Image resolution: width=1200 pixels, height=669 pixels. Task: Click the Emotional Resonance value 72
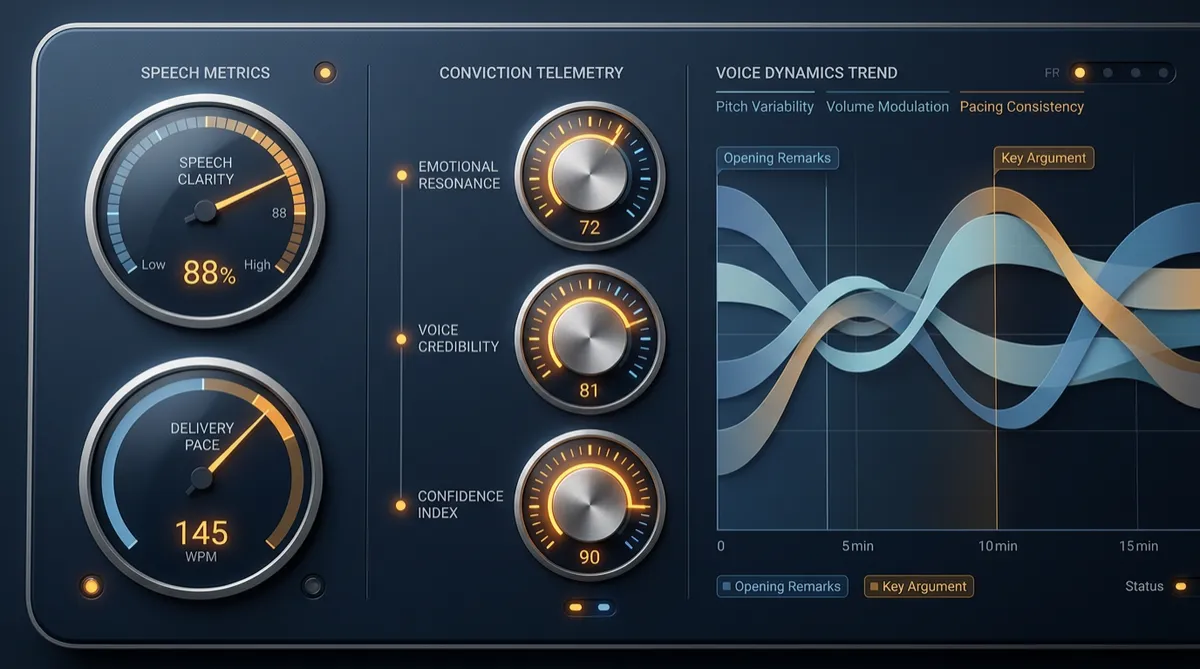[589, 228]
